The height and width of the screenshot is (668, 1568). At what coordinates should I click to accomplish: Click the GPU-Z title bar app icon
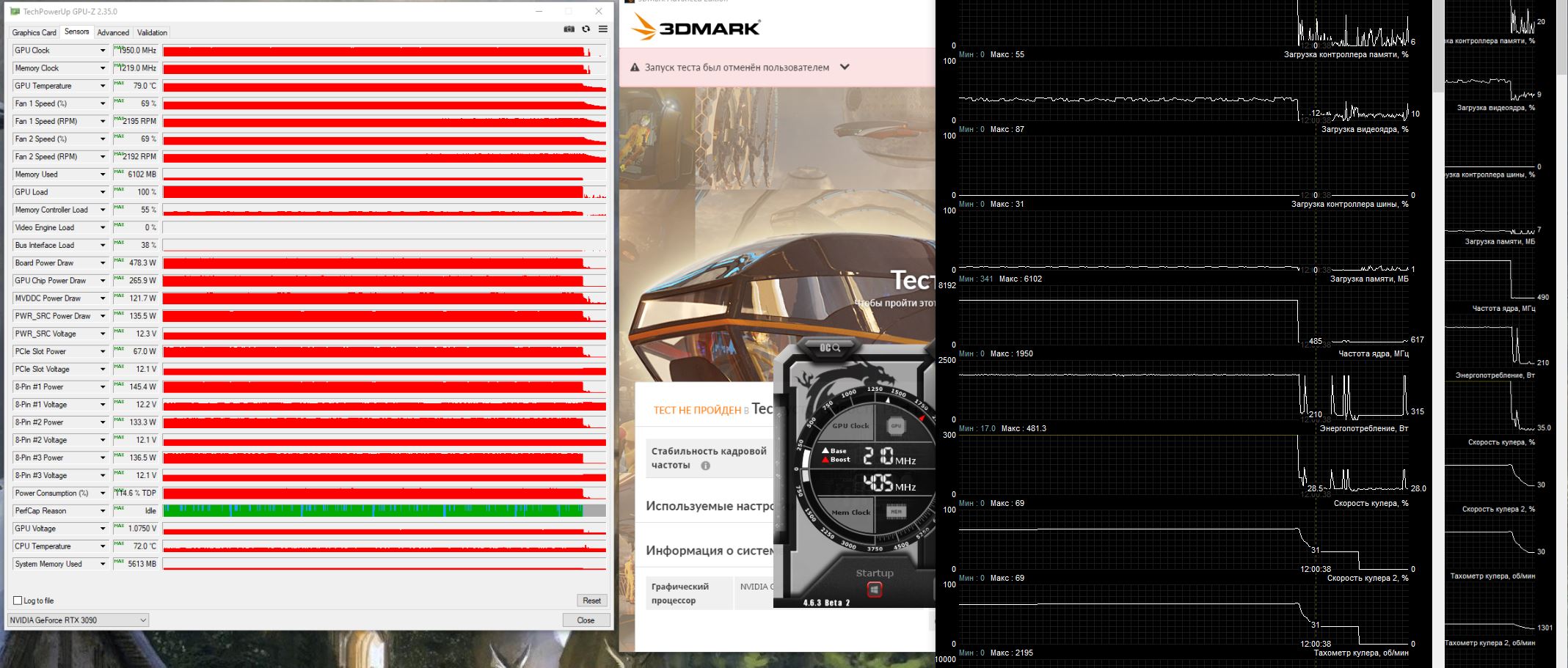pyautogui.click(x=15, y=11)
